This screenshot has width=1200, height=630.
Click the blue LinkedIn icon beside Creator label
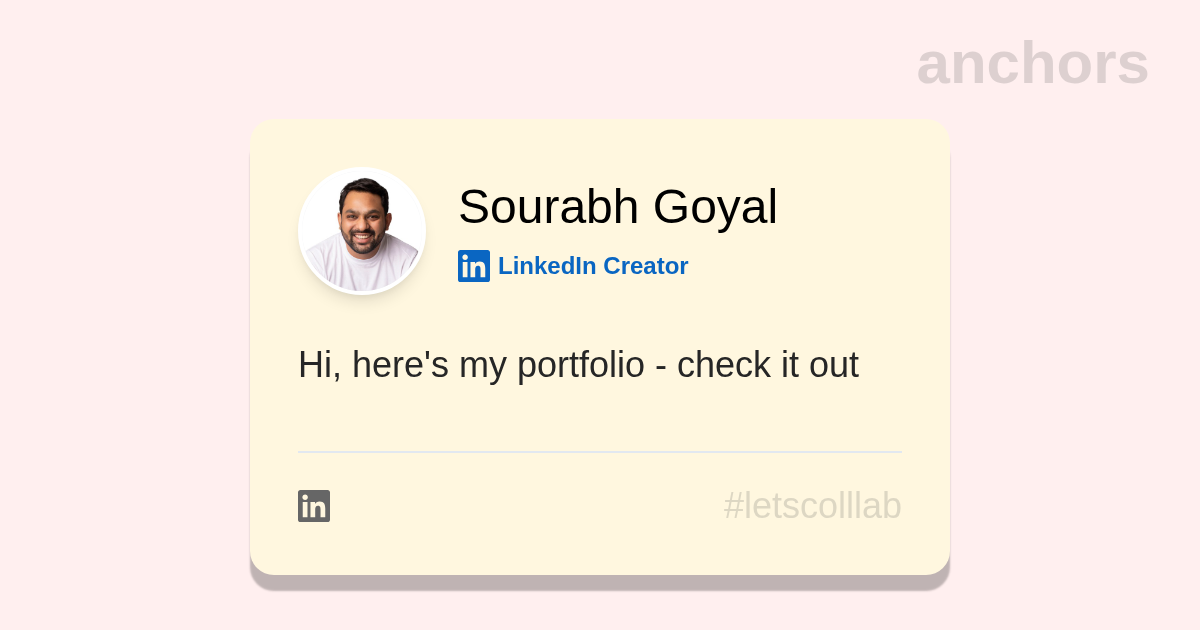(x=474, y=266)
